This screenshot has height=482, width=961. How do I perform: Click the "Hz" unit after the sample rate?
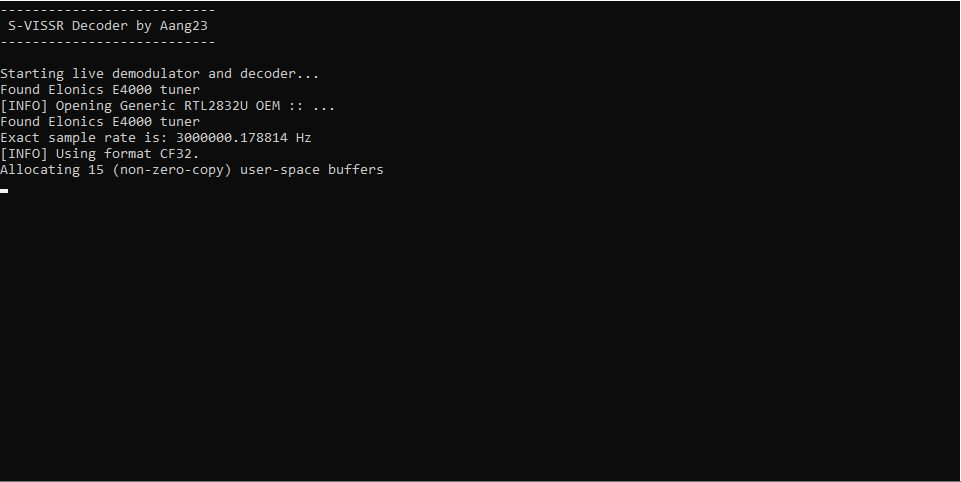303,137
